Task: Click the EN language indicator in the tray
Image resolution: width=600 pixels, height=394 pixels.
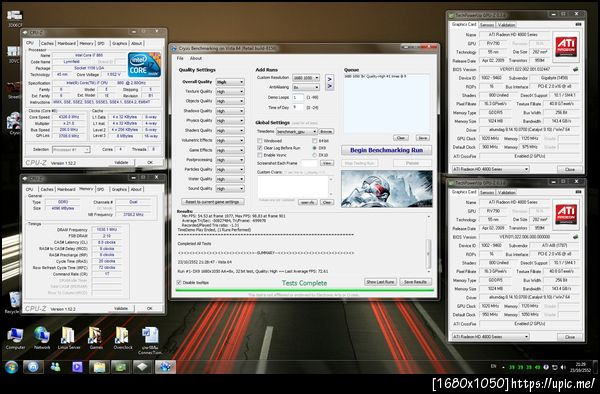Action: tap(494, 366)
